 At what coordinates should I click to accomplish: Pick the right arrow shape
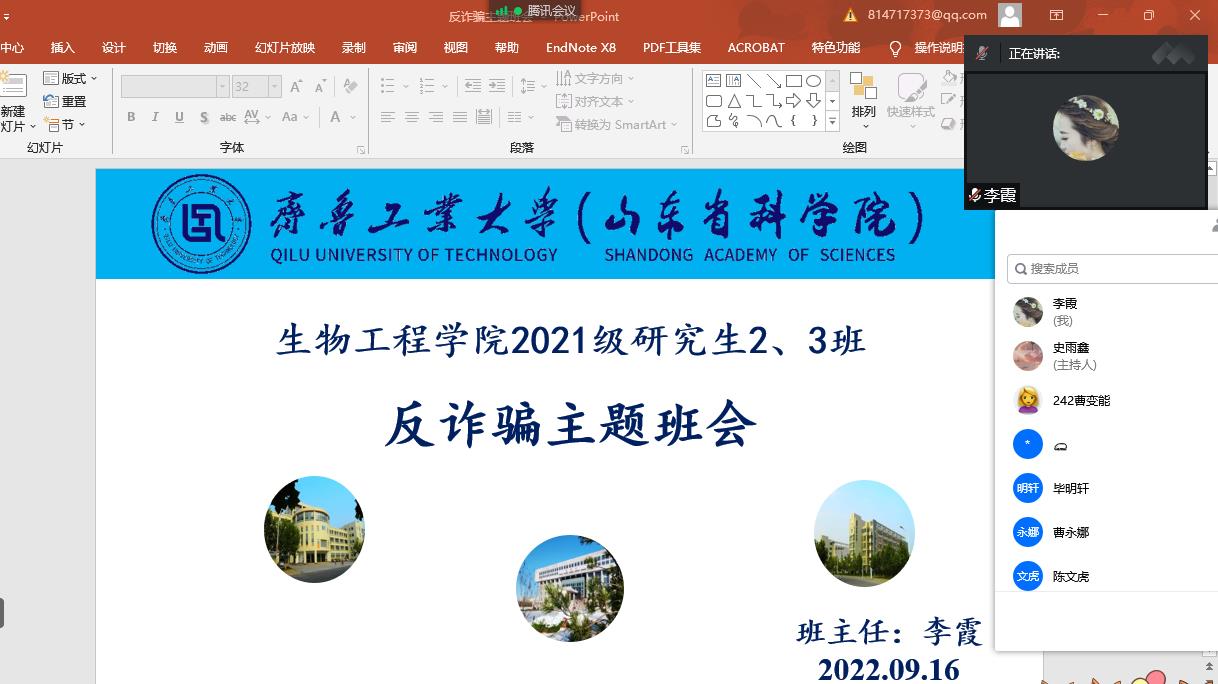pyautogui.click(x=793, y=101)
